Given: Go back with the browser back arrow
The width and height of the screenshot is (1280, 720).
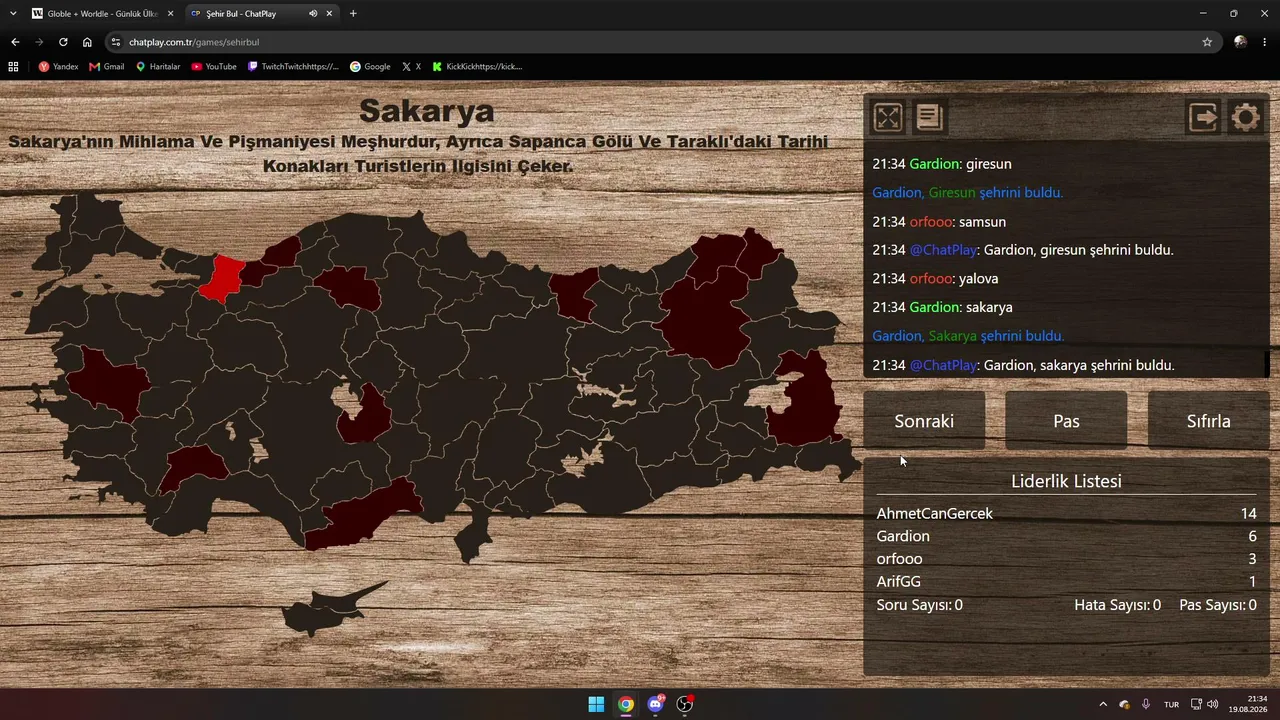Looking at the screenshot, I should [15, 42].
